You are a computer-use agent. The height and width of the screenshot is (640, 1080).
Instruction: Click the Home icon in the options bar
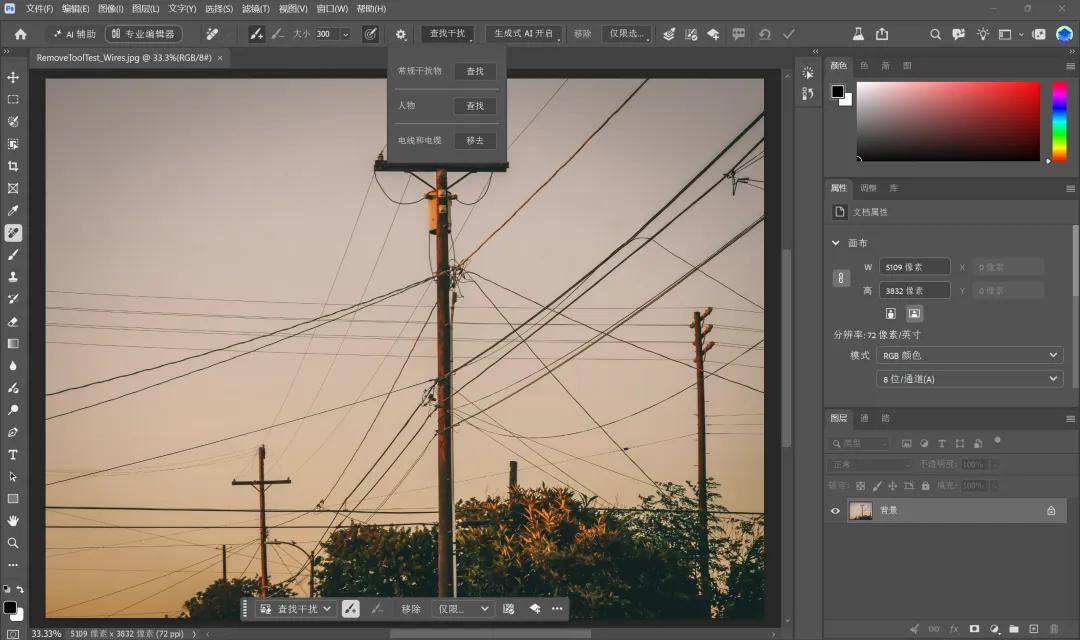coord(21,34)
